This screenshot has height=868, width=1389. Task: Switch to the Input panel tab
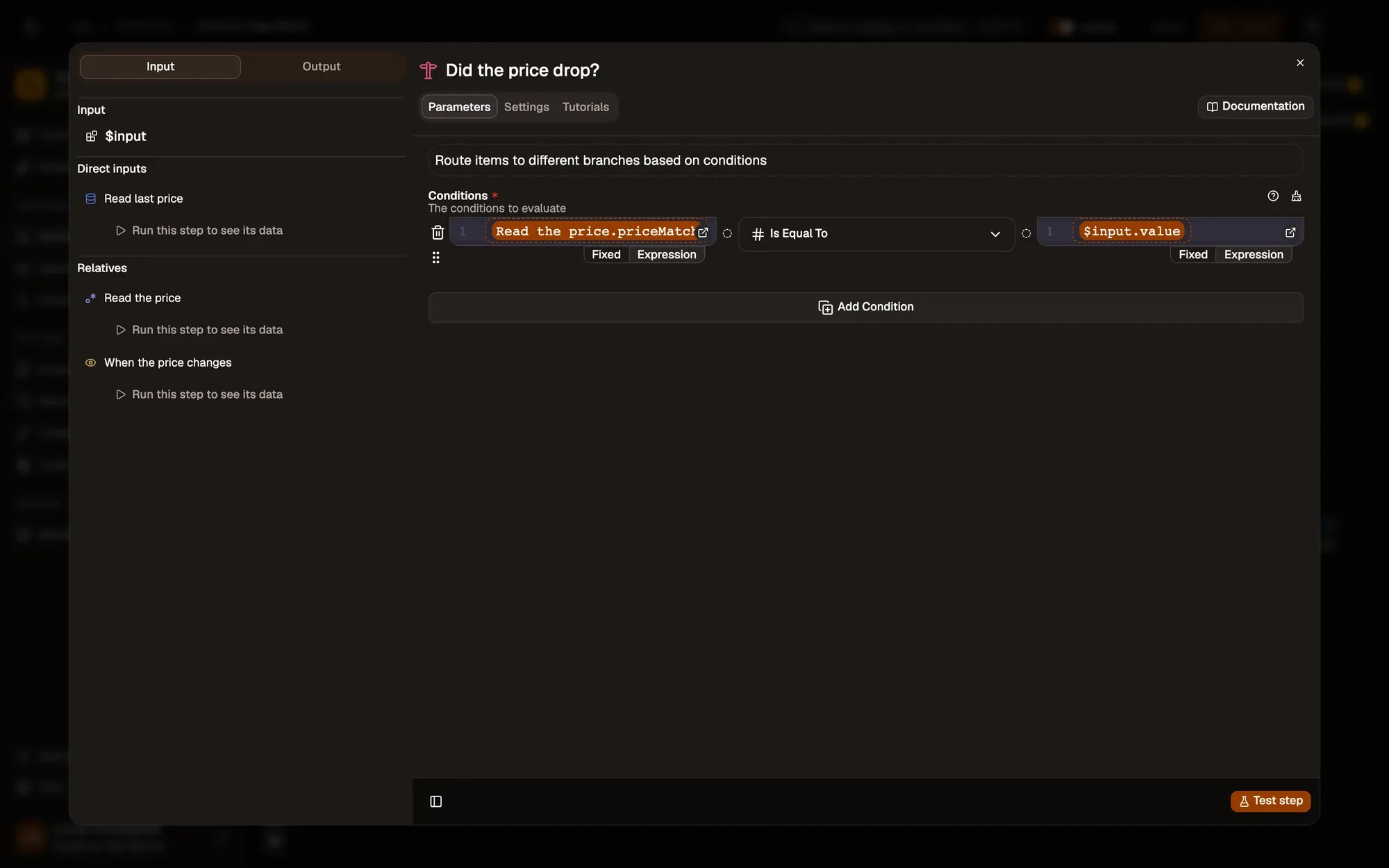point(160,67)
